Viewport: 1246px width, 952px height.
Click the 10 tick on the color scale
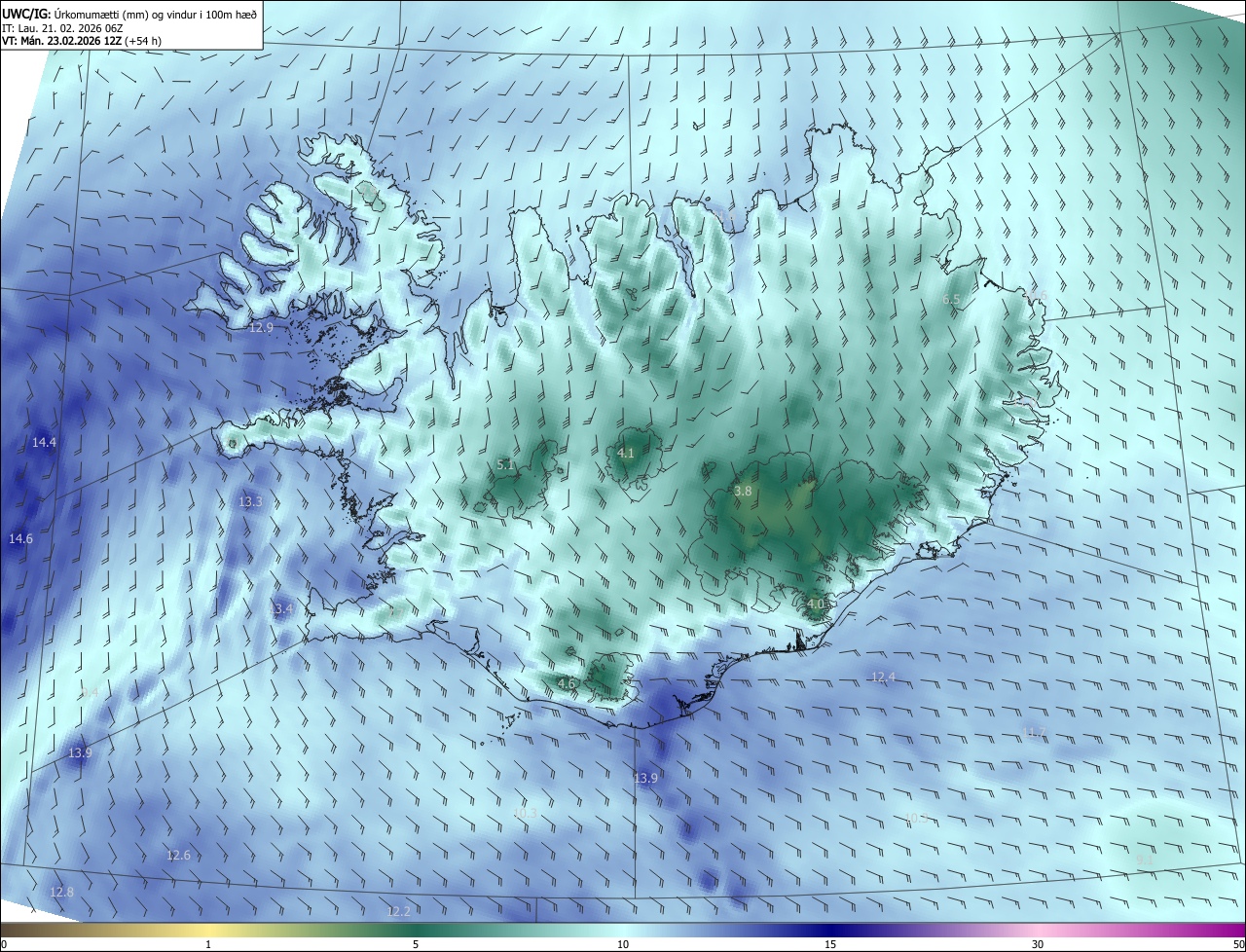623,944
